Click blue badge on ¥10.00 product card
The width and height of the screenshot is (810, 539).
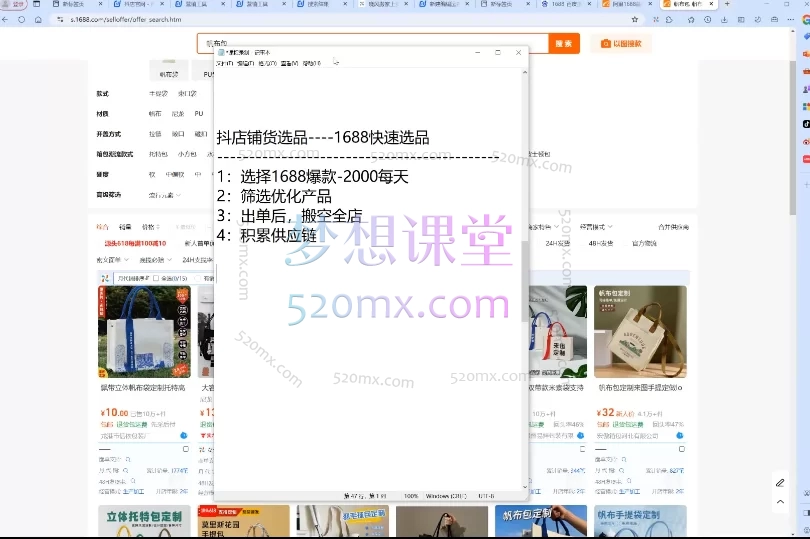click(183, 436)
